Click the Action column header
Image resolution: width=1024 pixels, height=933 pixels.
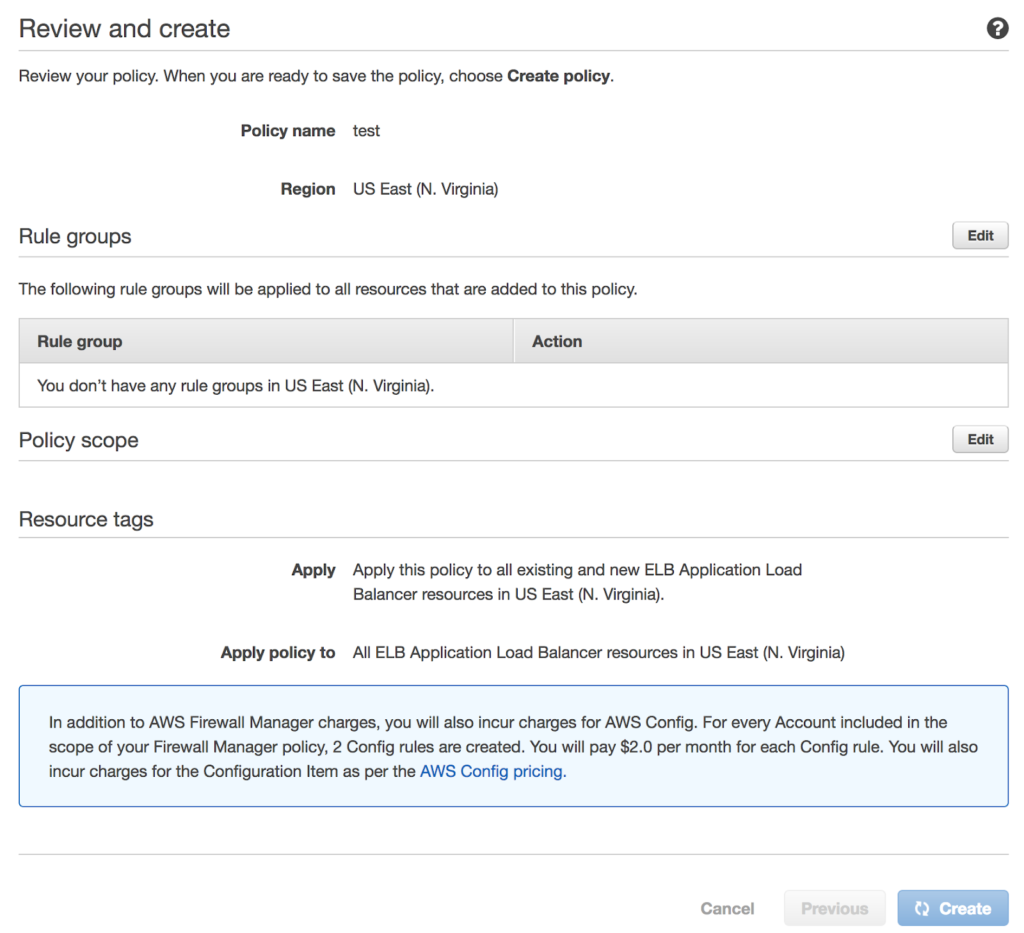point(557,341)
